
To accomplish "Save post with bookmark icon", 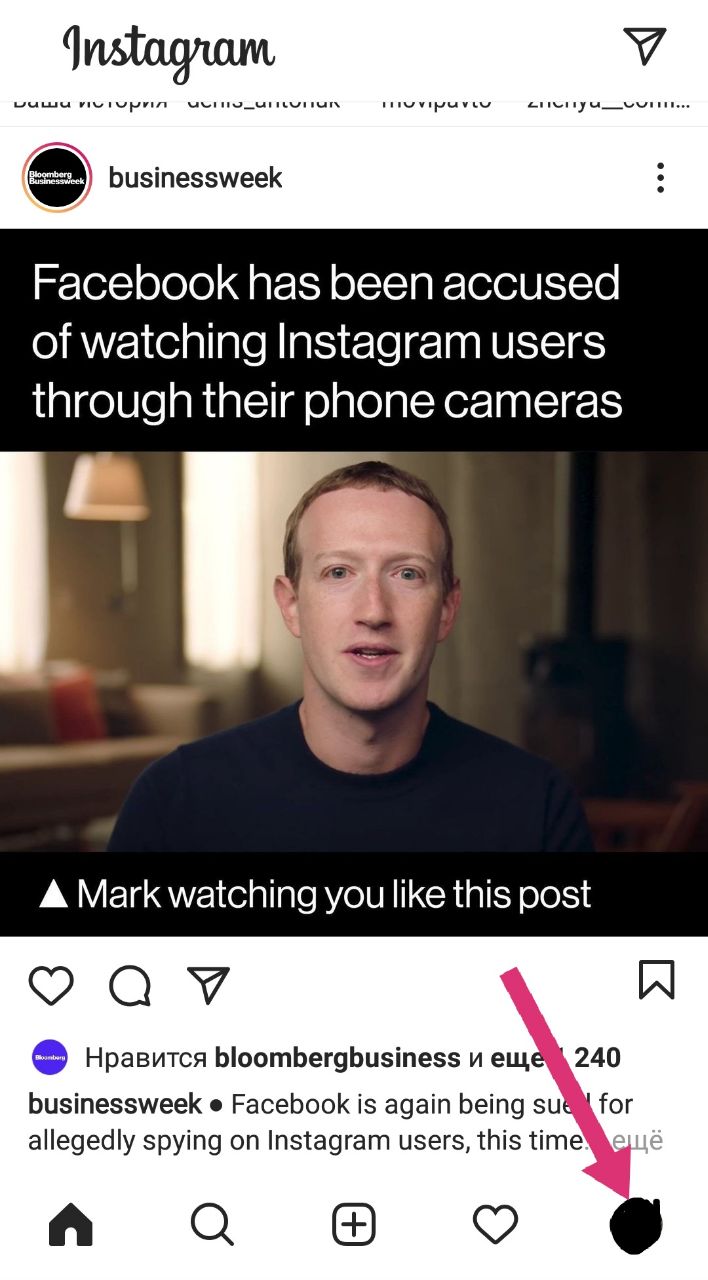I will coord(657,979).
